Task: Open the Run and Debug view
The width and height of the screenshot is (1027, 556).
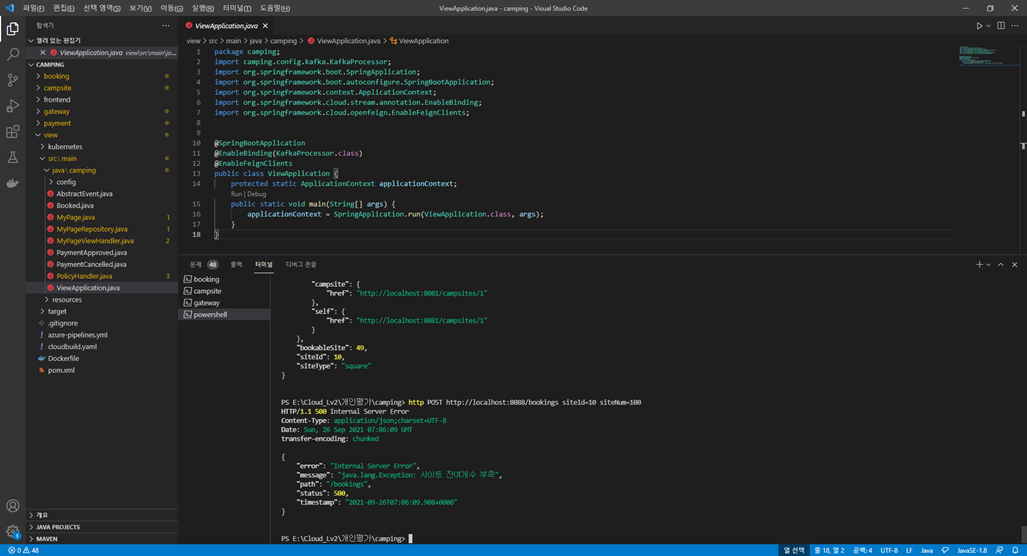Action: 12,105
